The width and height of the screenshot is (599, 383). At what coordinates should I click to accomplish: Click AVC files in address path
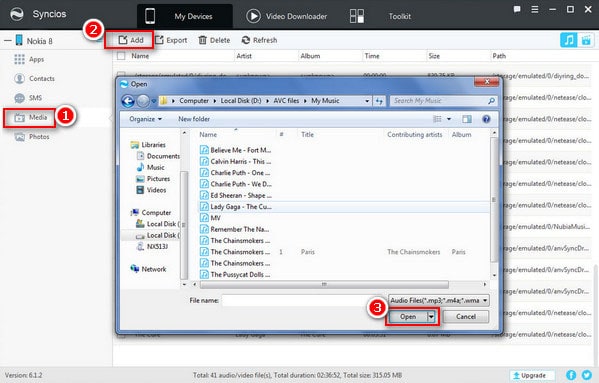(x=286, y=101)
